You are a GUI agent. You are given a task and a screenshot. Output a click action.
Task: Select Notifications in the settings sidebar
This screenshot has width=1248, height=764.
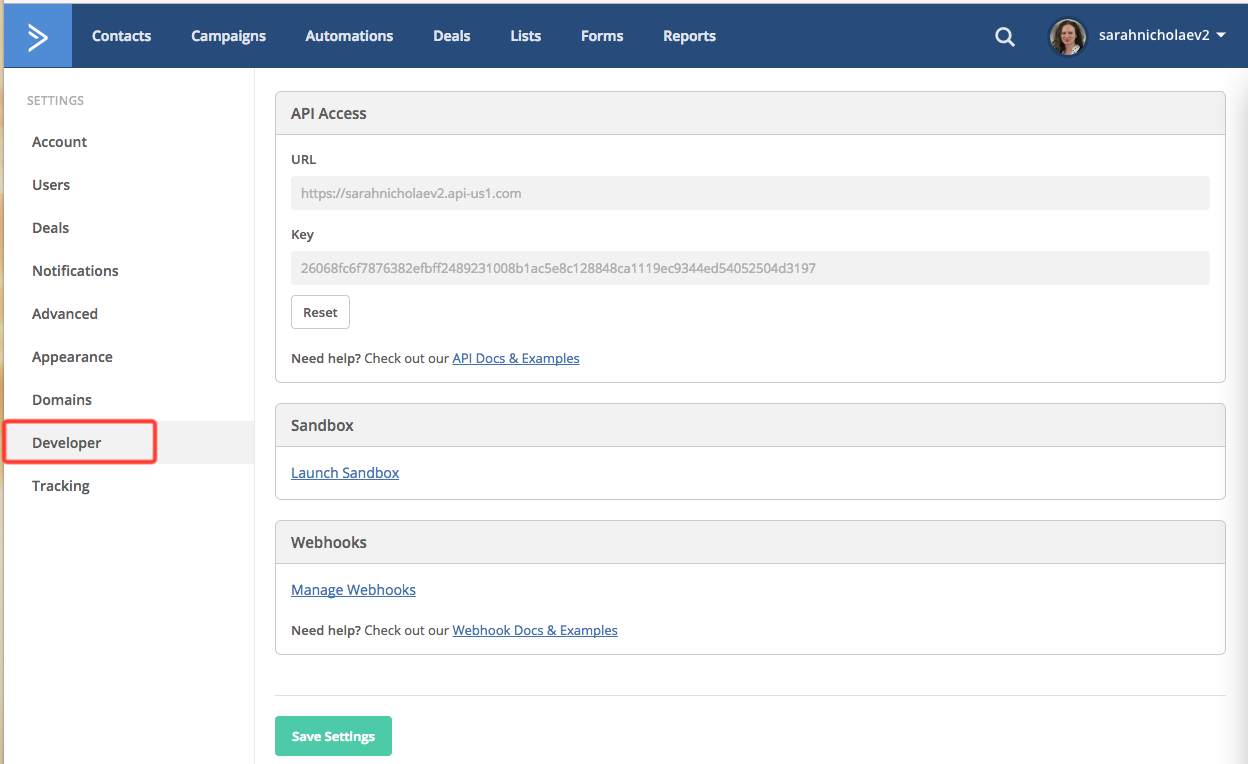pyautogui.click(x=75, y=271)
